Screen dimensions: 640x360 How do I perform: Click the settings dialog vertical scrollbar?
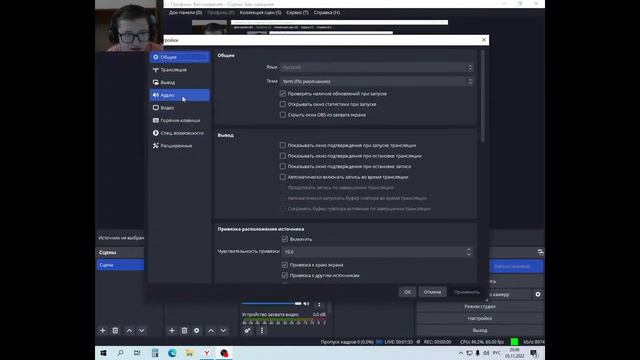(x=483, y=96)
